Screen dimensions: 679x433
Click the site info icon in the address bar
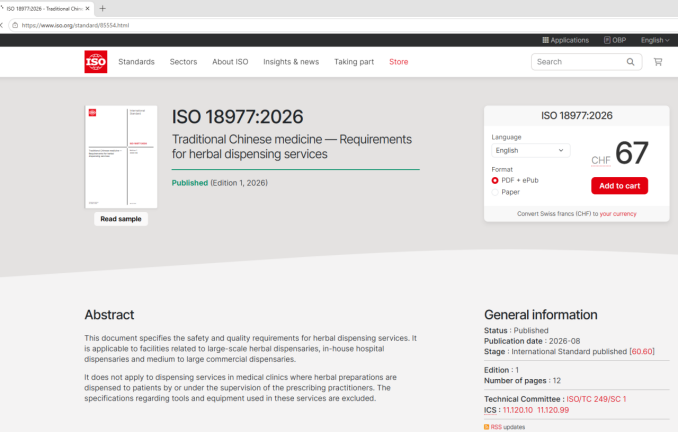(x=15, y=25)
